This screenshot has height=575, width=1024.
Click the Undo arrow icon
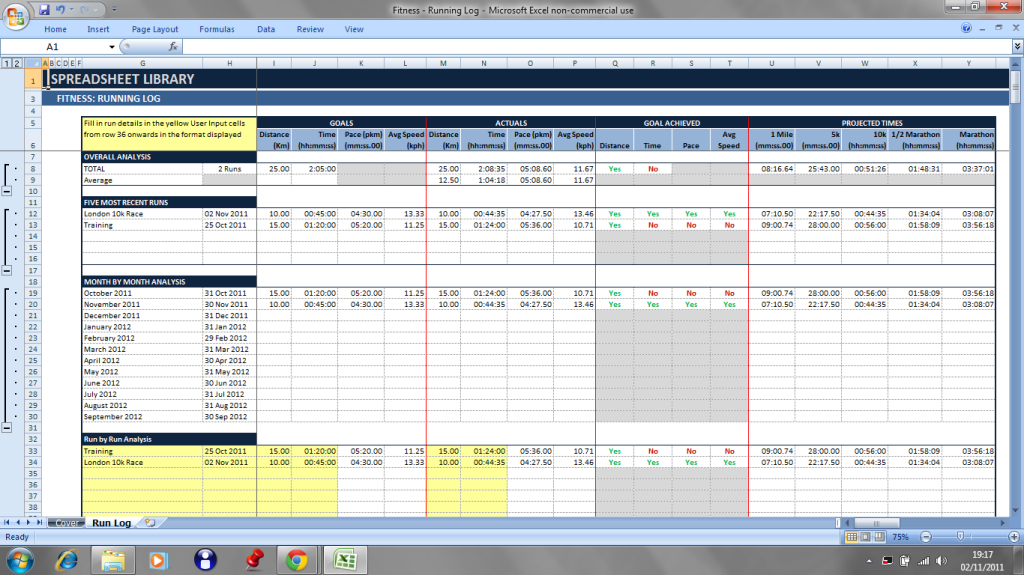[x=61, y=10]
